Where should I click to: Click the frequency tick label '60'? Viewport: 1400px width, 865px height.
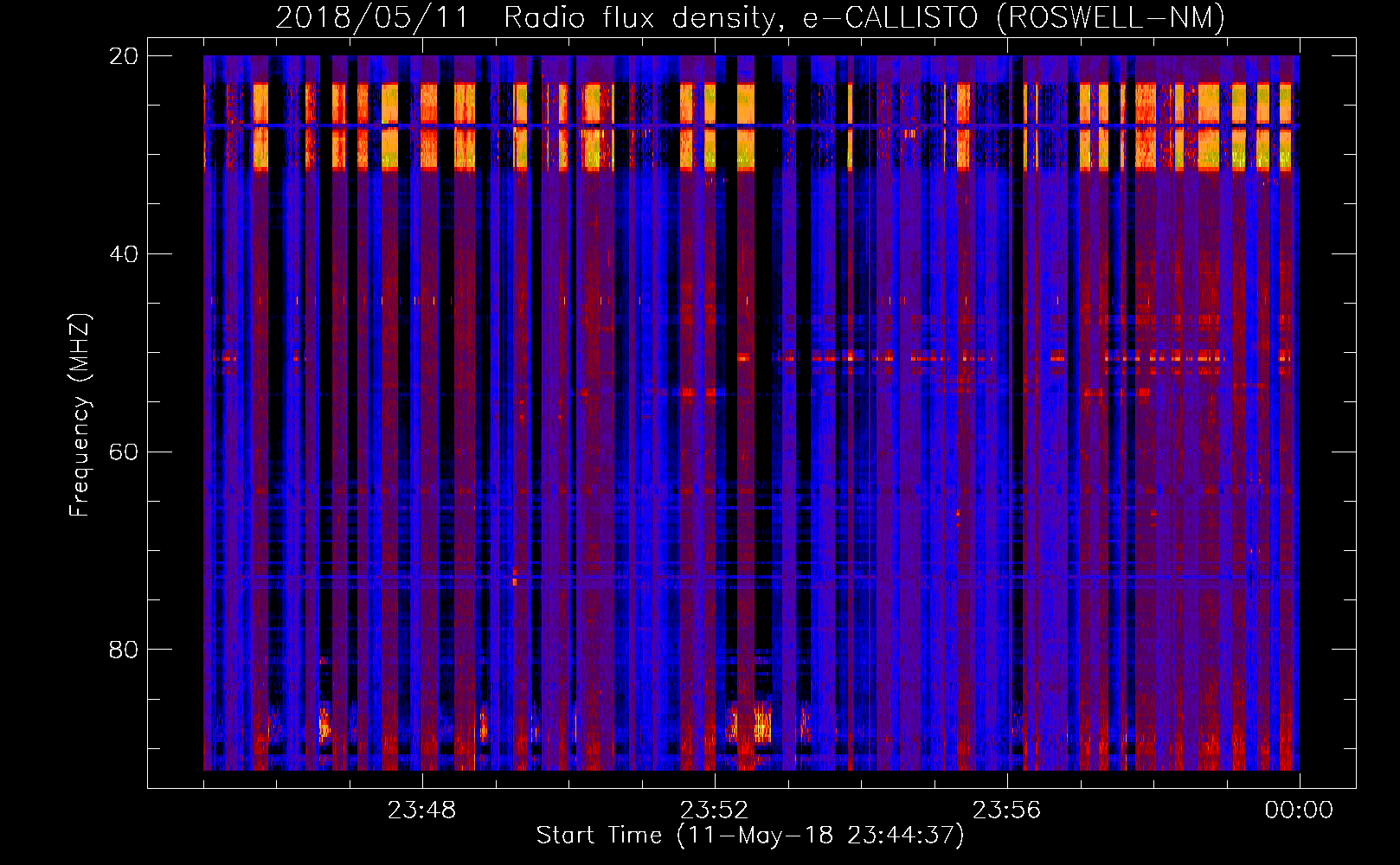pos(124,452)
